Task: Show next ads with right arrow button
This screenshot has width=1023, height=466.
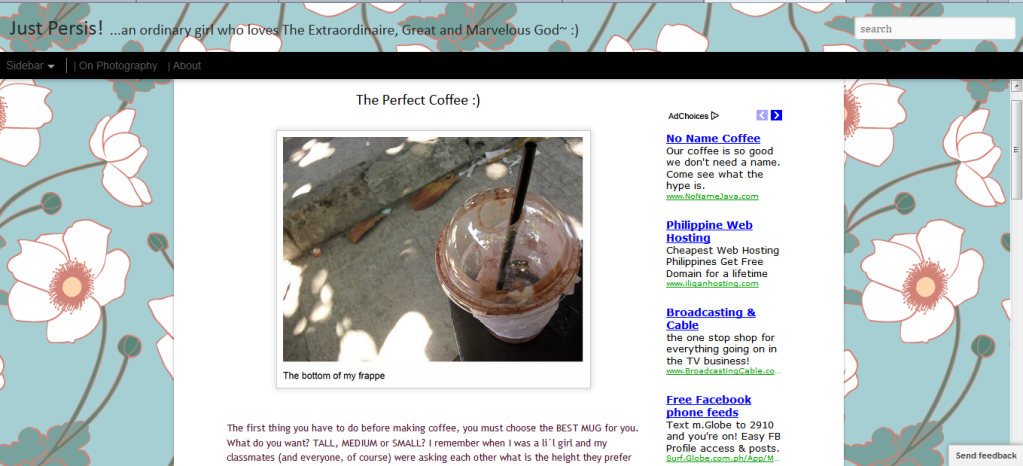Action: [776, 116]
